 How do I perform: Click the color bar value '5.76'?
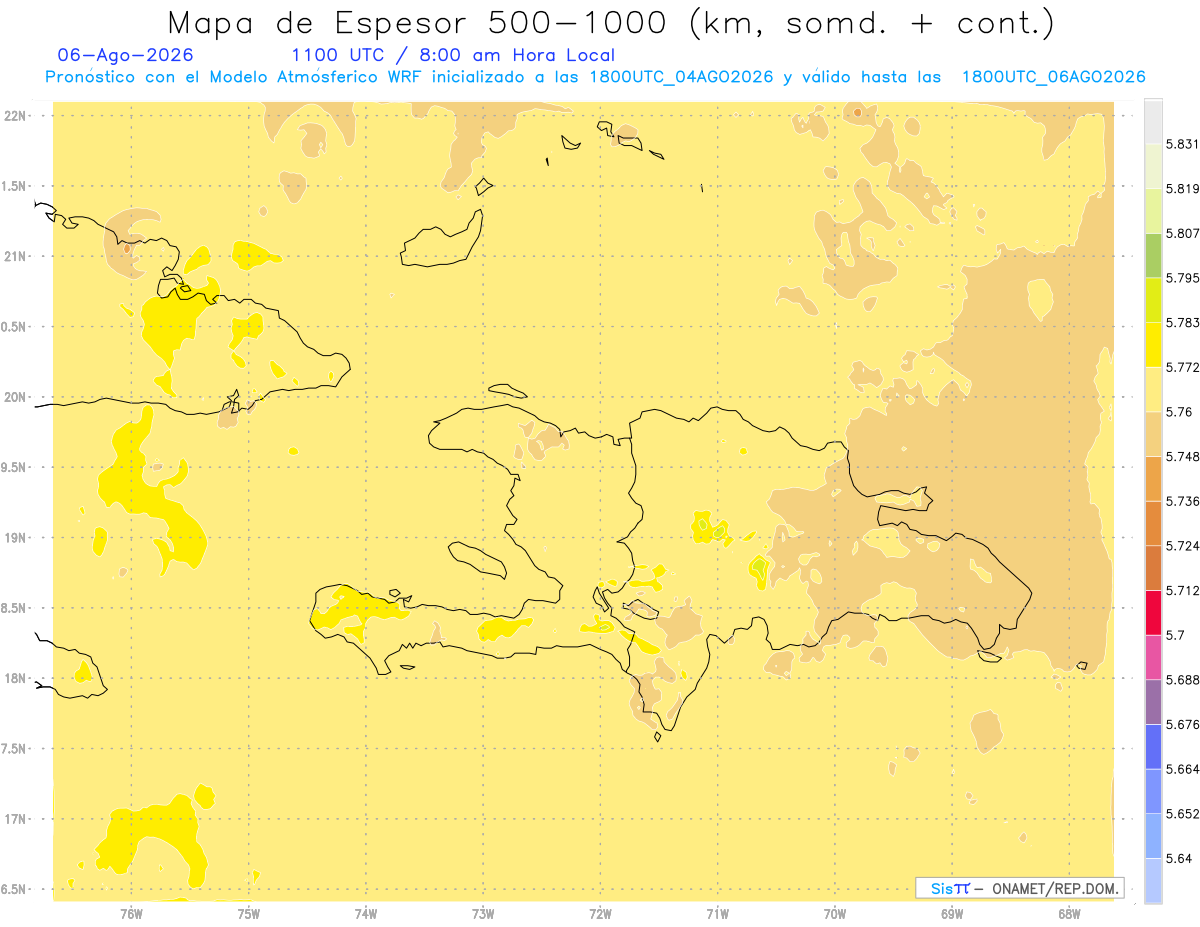tap(1179, 411)
